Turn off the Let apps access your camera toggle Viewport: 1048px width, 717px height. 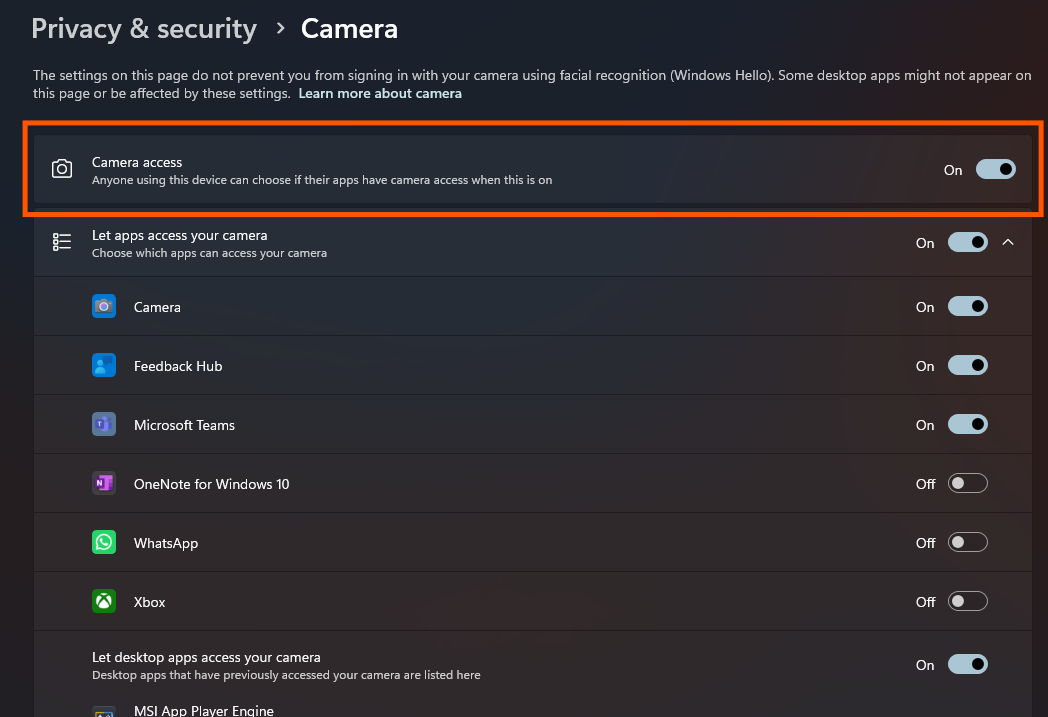coord(967,242)
